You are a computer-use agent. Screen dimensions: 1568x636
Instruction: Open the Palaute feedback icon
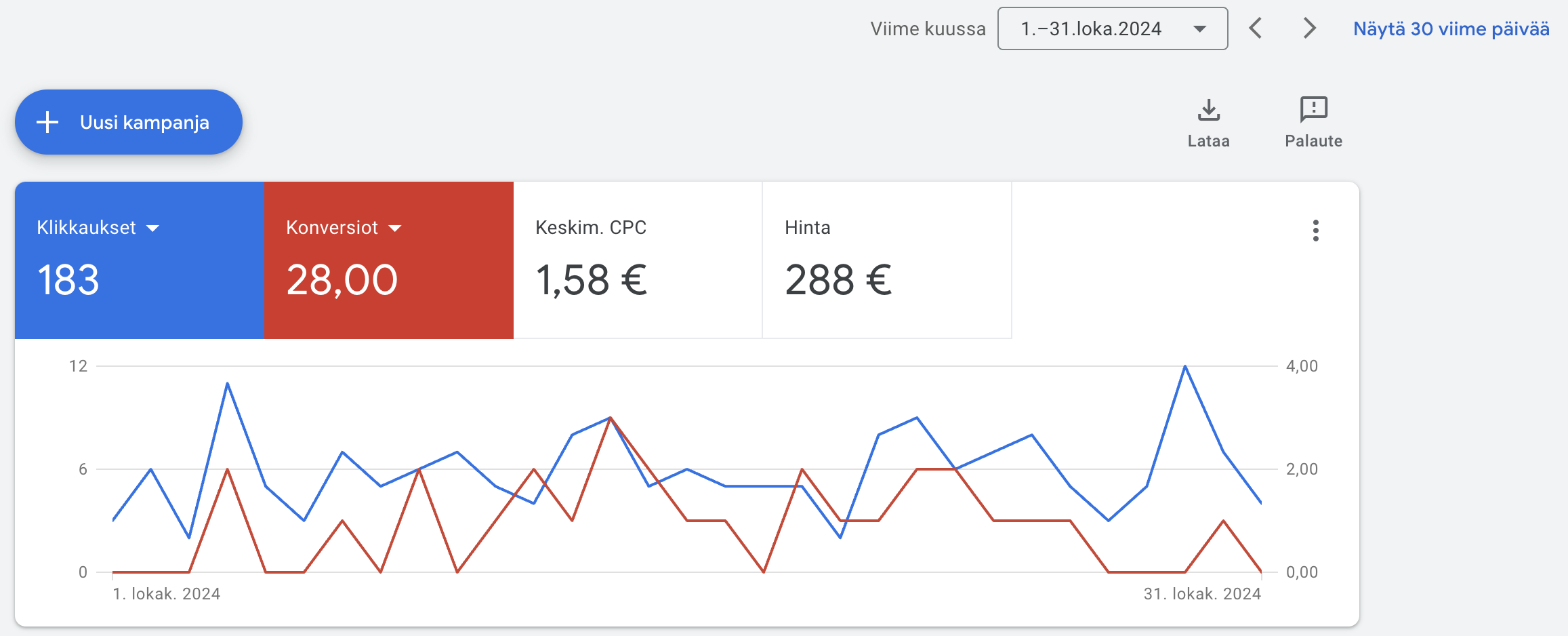pyautogui.click(x=1313, y=110)
